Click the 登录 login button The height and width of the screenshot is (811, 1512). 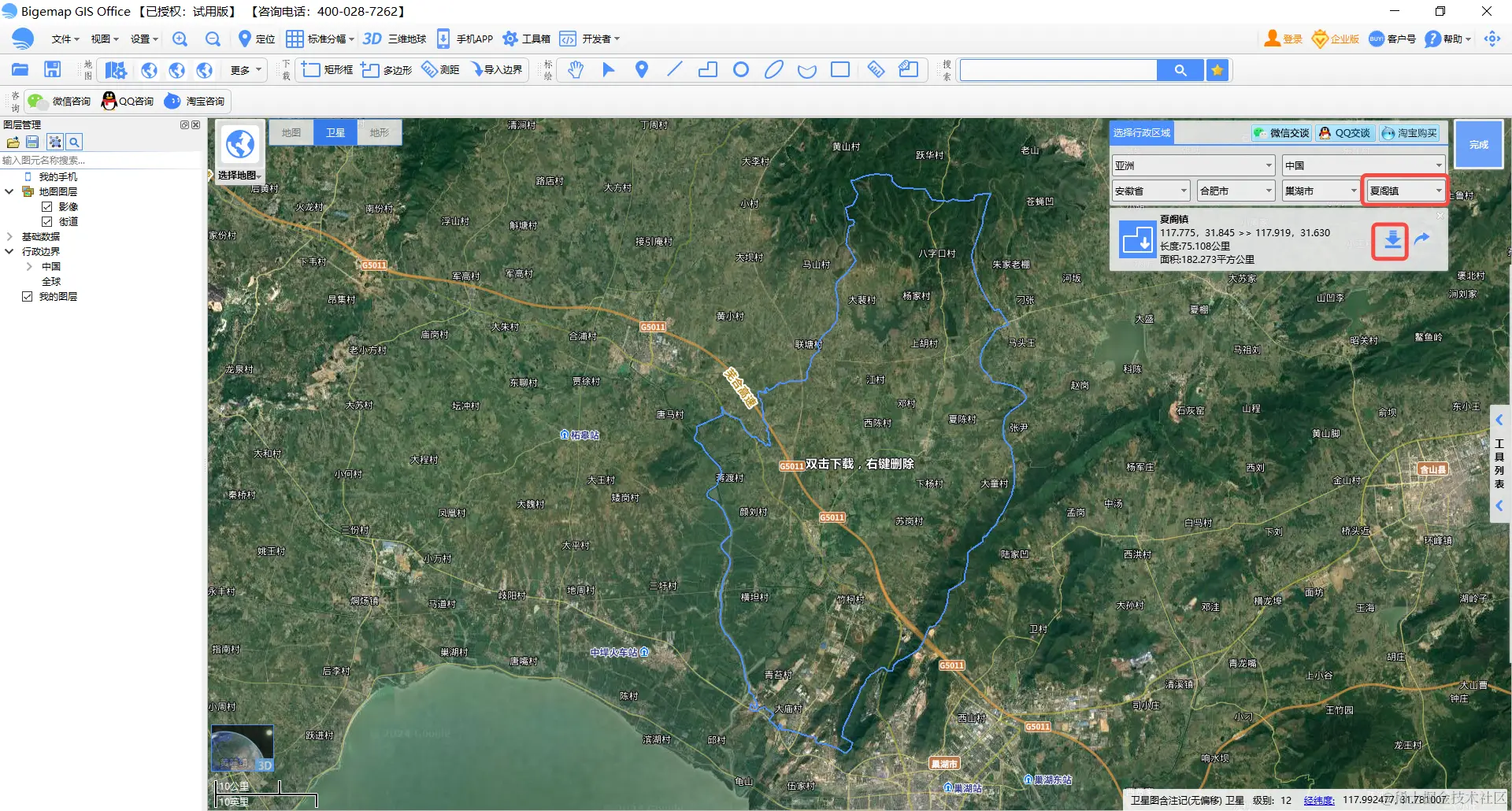1284,39
